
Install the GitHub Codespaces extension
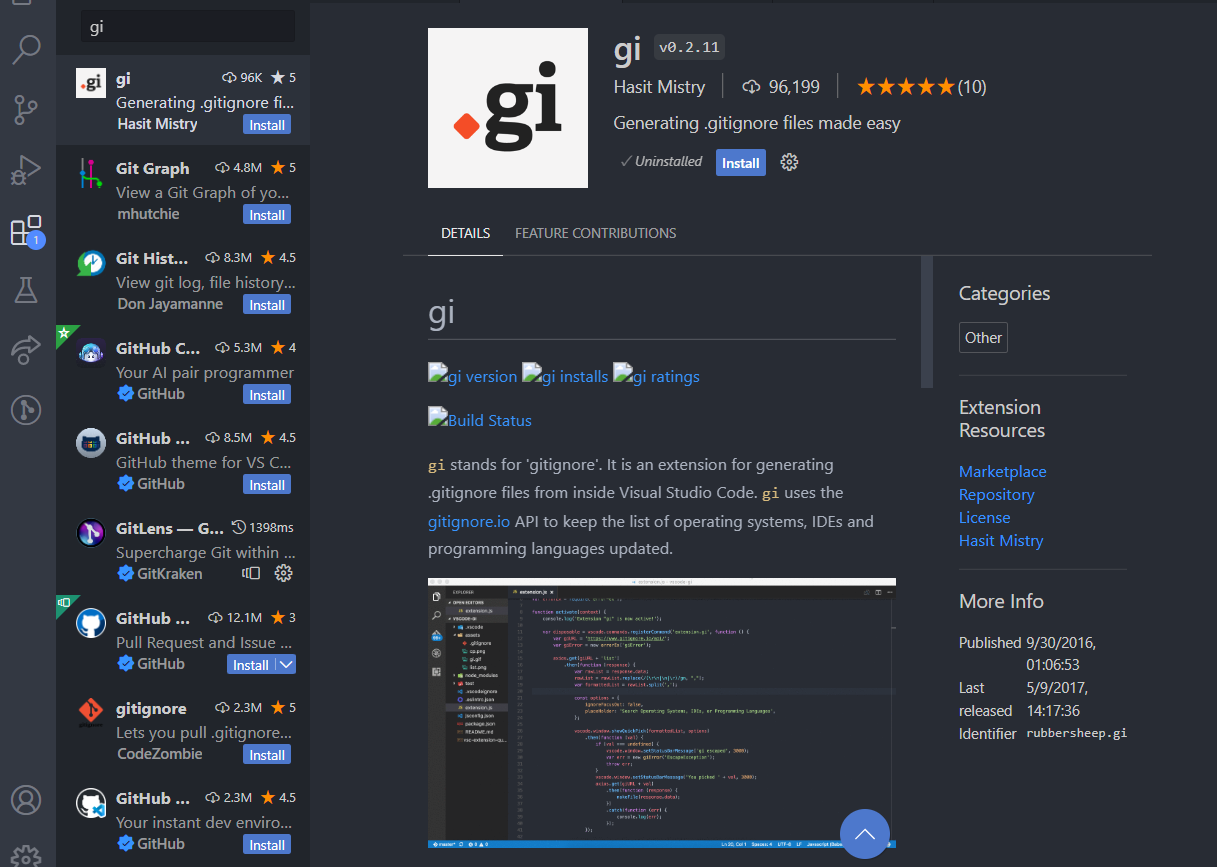click(x=267, y=845)
